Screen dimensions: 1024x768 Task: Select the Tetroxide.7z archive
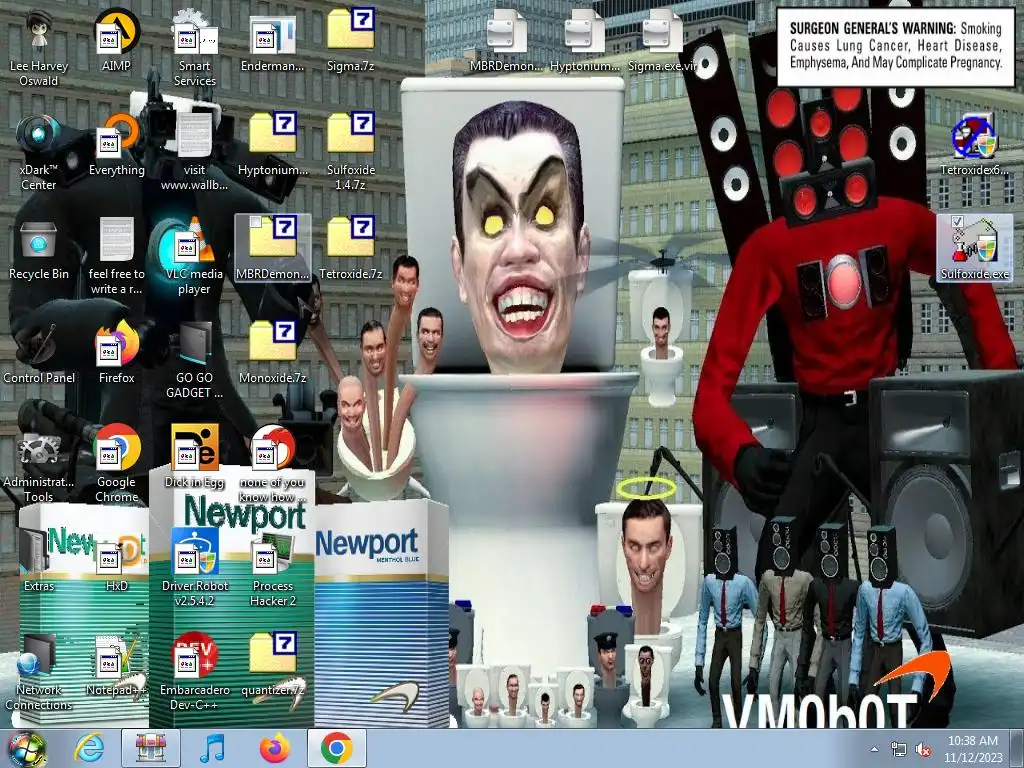point(351,249)
